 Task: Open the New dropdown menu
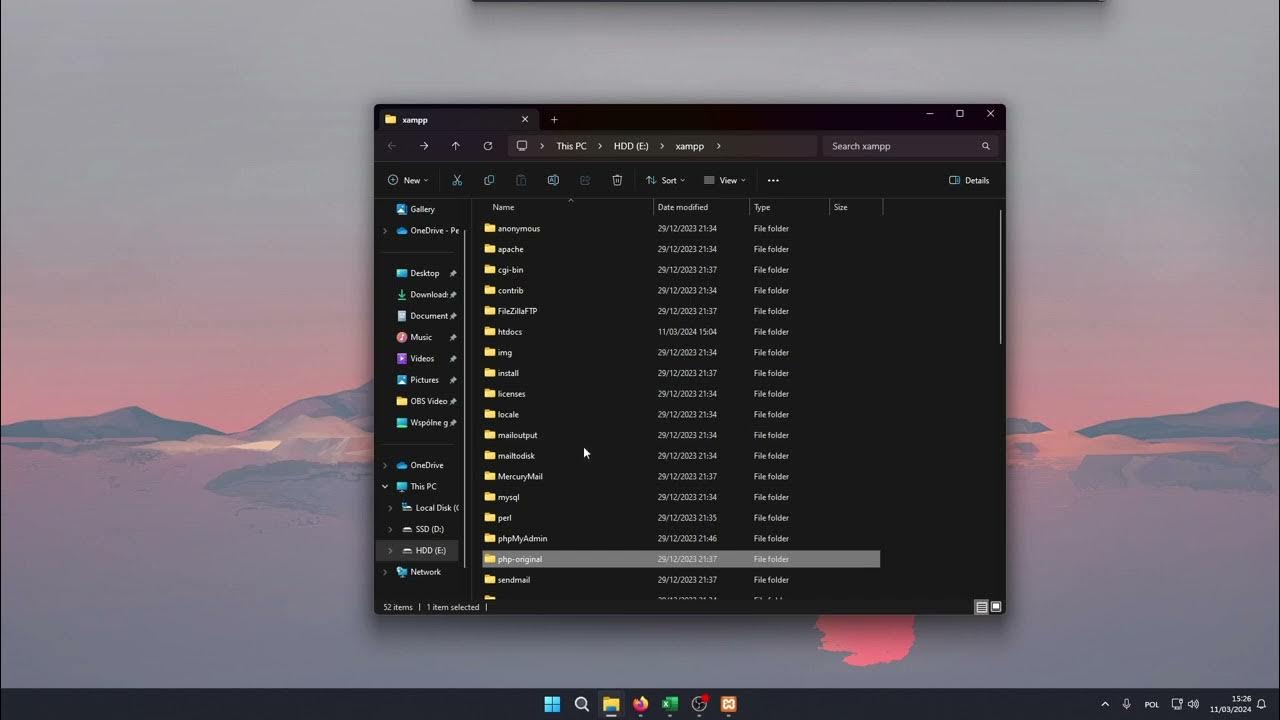408,180
